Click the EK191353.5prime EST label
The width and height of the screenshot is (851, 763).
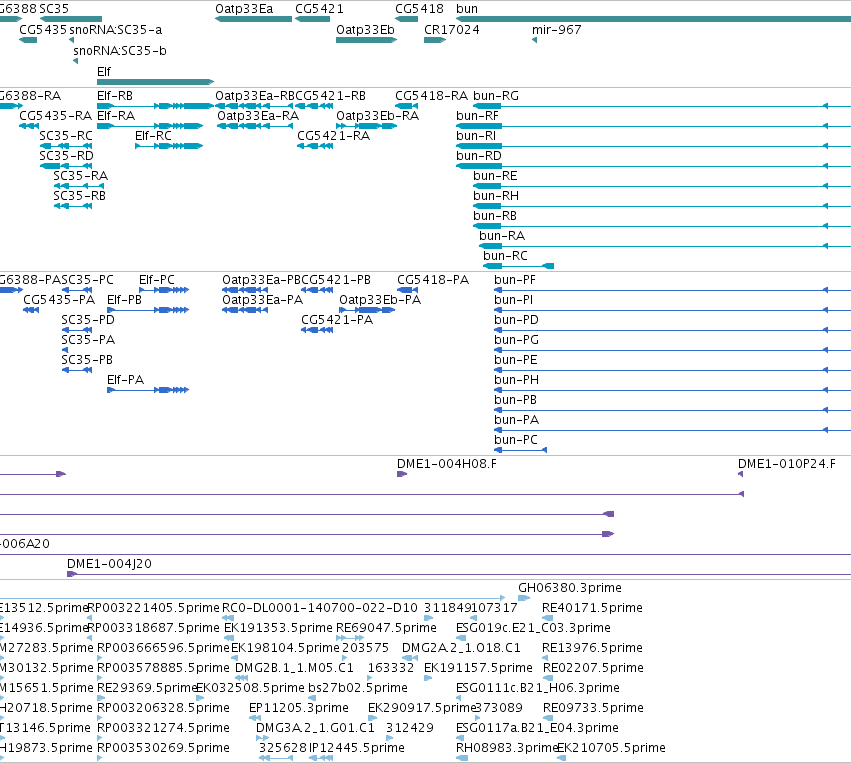click(278, 628)
